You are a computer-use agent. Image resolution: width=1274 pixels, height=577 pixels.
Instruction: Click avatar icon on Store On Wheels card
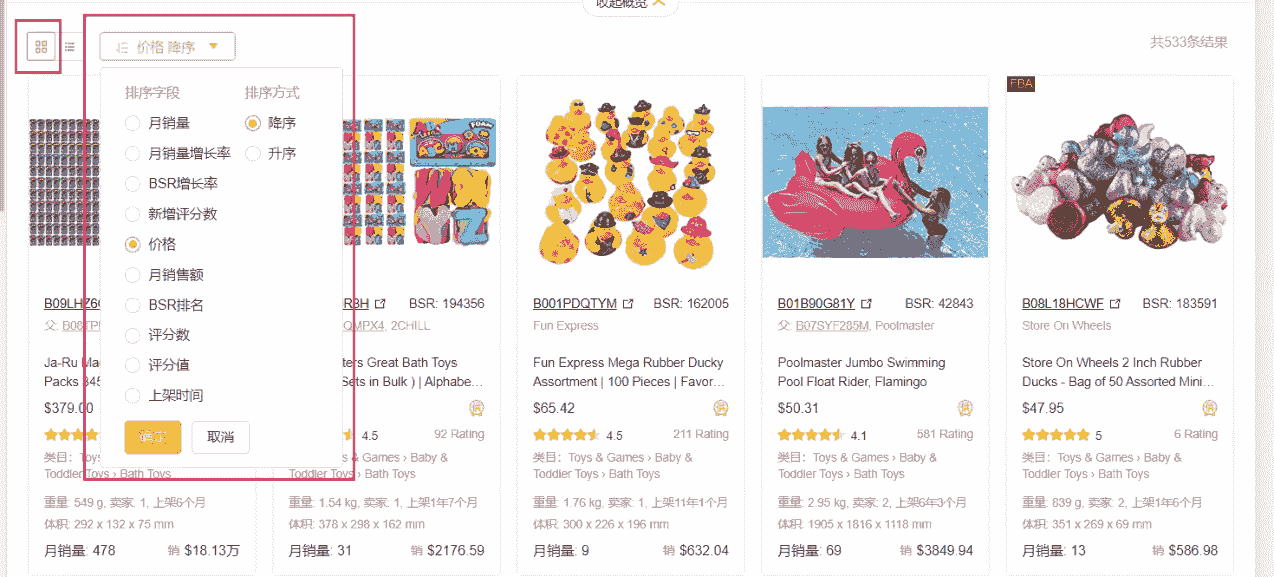pyautogui.click(x=1209, y=408)
